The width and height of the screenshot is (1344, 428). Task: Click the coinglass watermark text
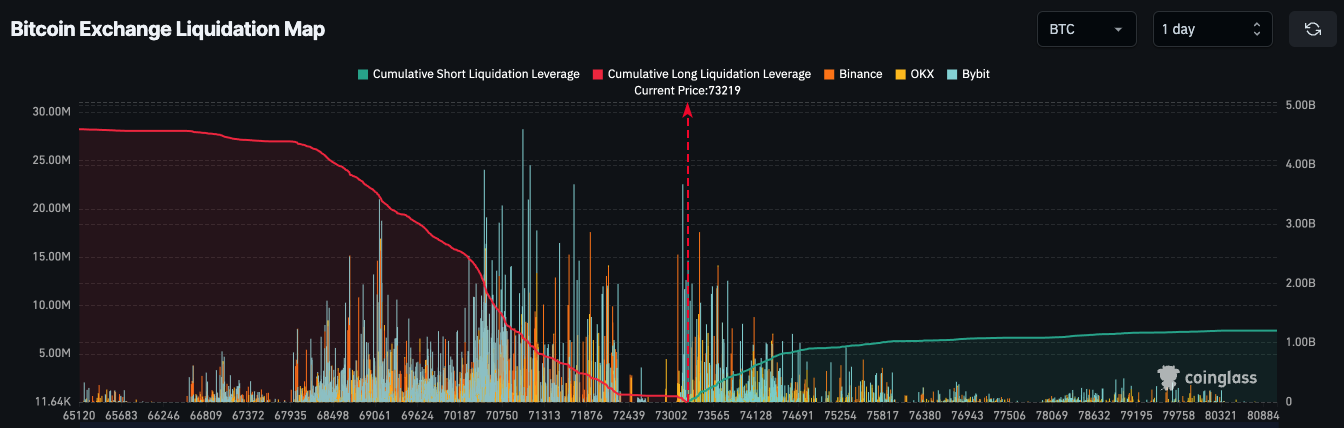[1221, 378]
